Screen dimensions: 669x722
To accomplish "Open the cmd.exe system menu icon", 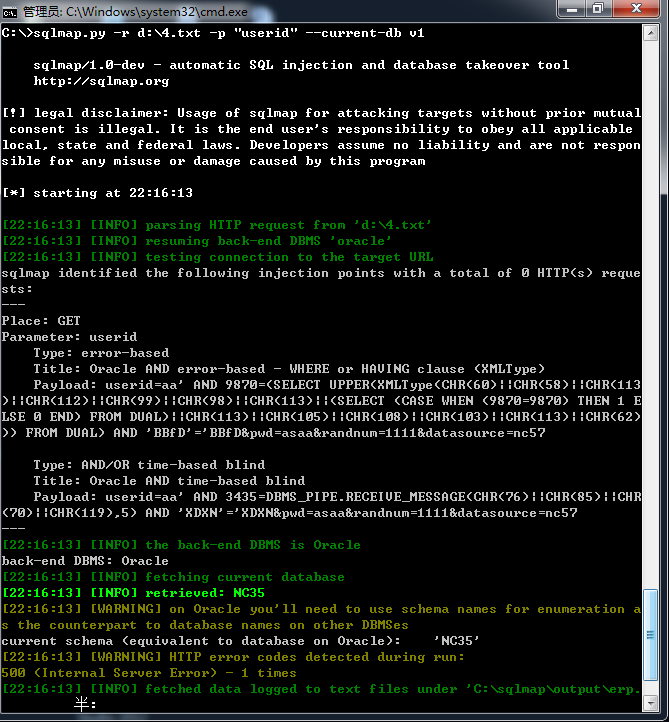I will 9,11.
